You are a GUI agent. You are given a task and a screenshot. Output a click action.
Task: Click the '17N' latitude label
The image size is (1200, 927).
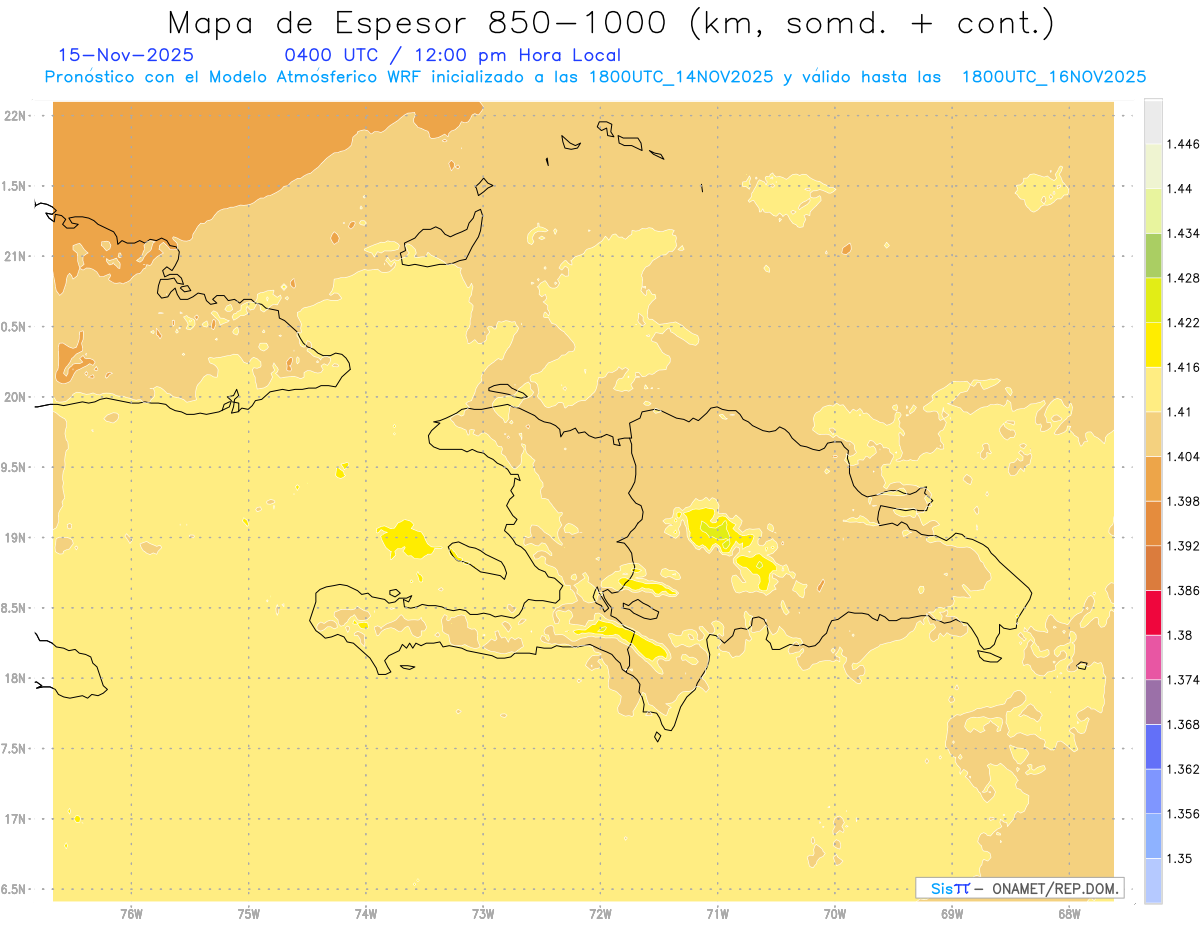(x=15, y=819)
